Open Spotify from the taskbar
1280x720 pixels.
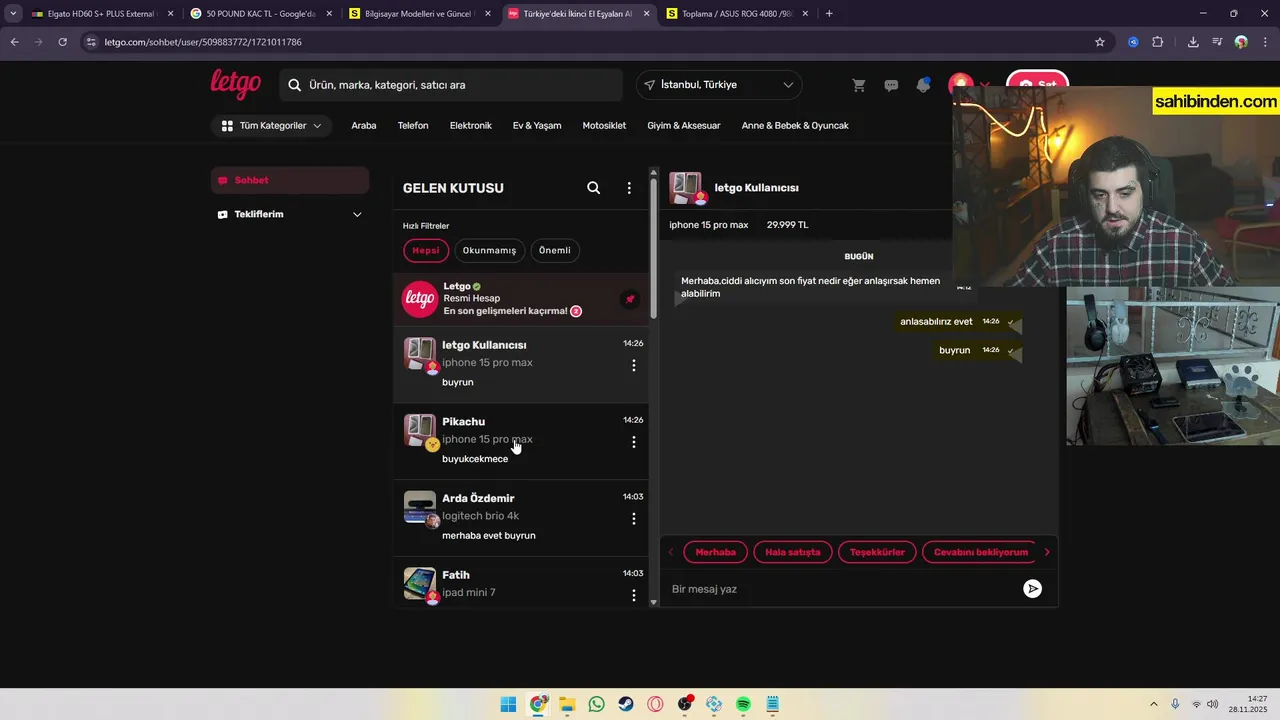(744, 704)
